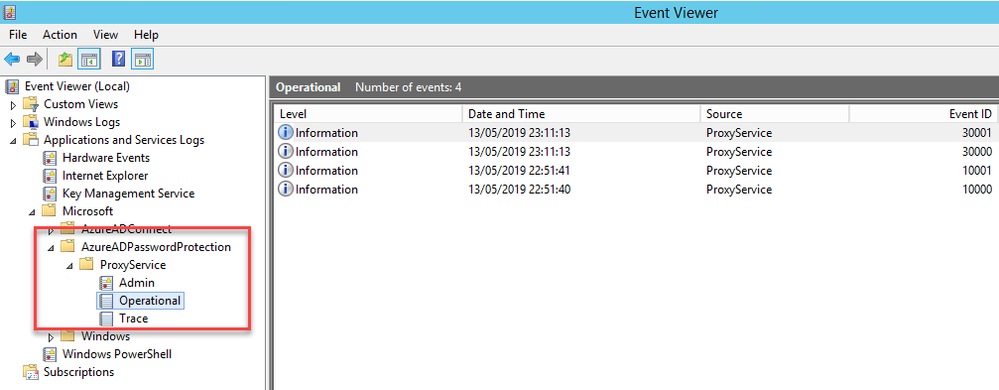
Task: Click the Applications and Services Logs folder icon
Action: pyautogui.click(x=31, y=140)
